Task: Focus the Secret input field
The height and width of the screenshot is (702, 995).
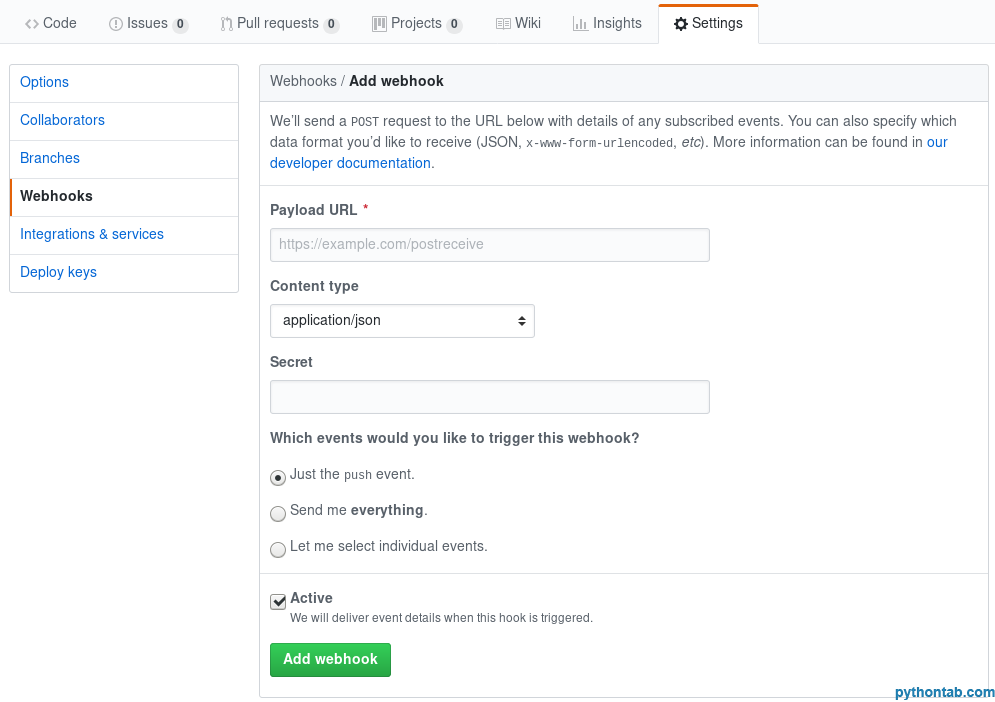Action: [490, 397]
